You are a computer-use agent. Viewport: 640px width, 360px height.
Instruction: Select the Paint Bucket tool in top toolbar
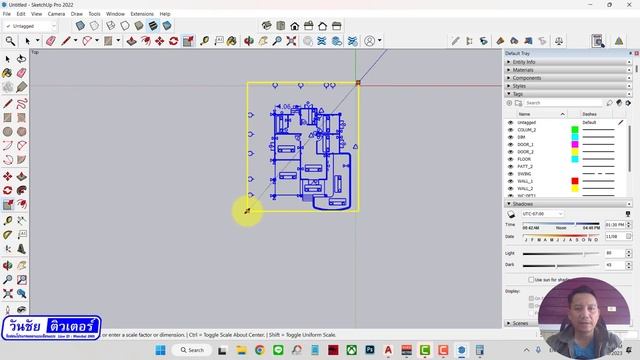pyautogui.click(x=232, y=41)
